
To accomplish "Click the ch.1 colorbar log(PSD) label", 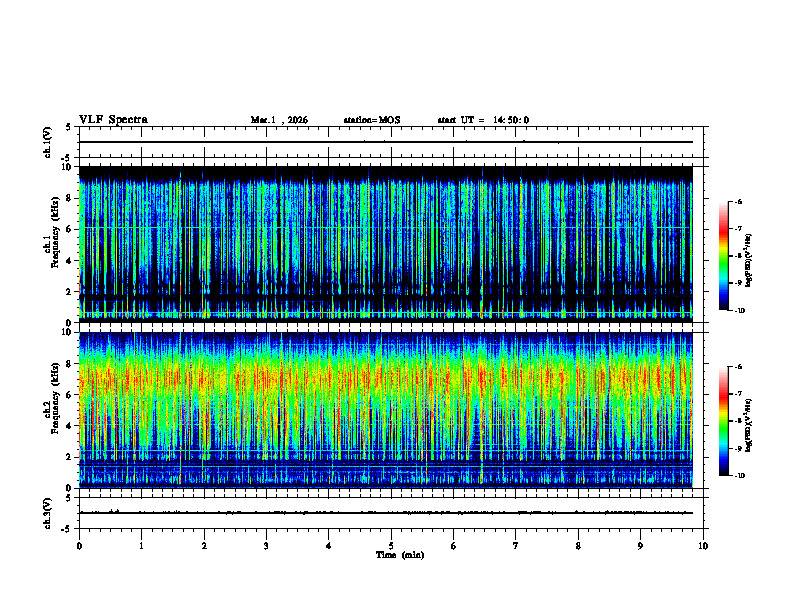I will 749,261.
